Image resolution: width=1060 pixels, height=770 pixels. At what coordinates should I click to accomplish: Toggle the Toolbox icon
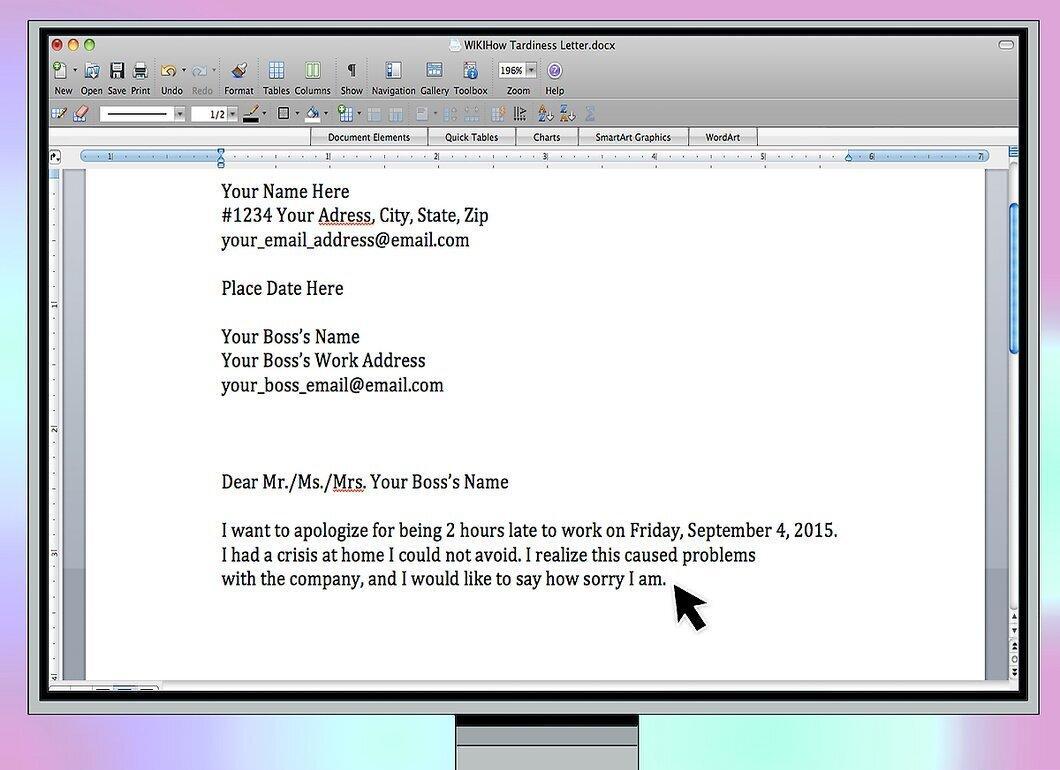pos(471,70)
